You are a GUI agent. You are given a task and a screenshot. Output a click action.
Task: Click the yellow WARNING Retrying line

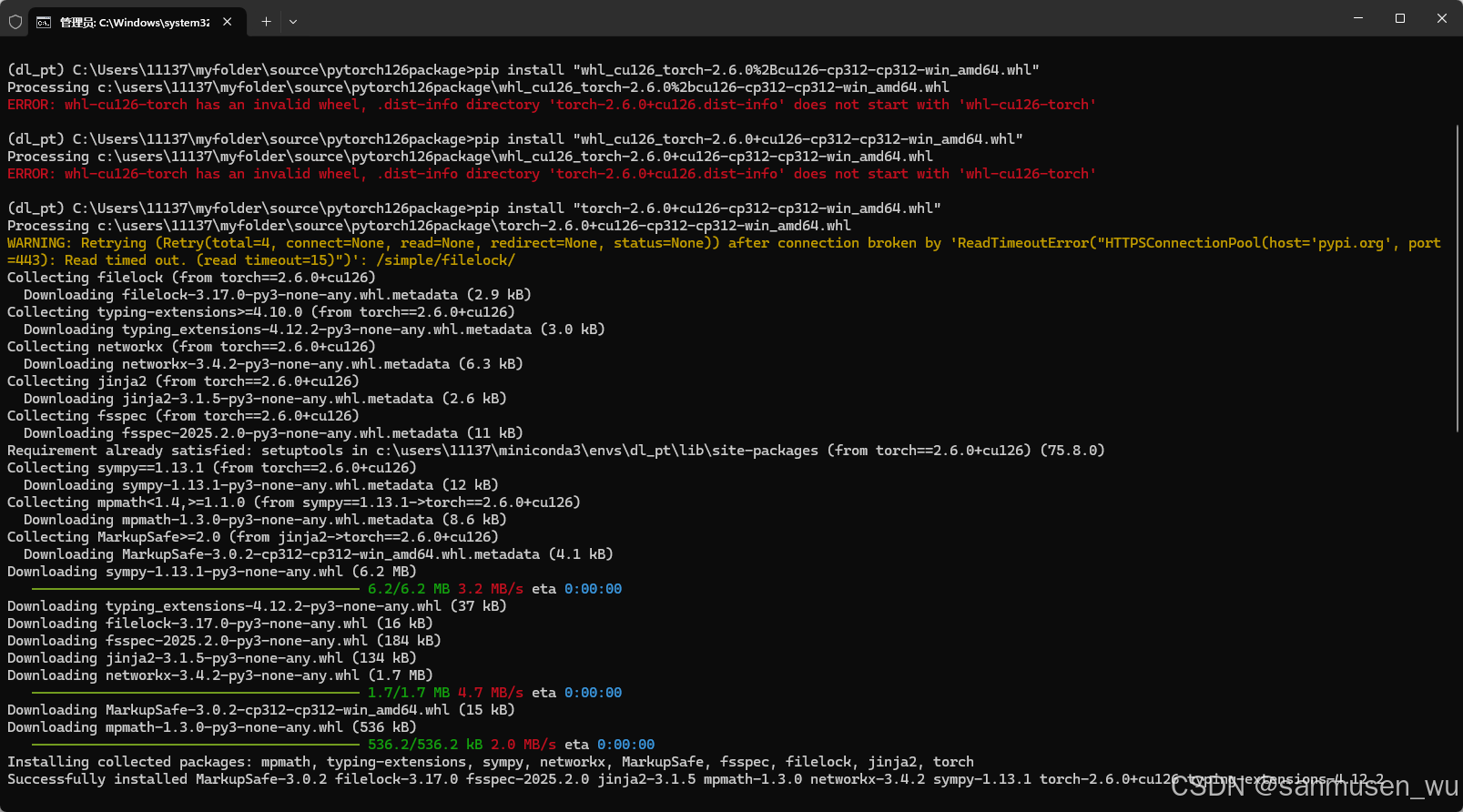pos(724,251)
